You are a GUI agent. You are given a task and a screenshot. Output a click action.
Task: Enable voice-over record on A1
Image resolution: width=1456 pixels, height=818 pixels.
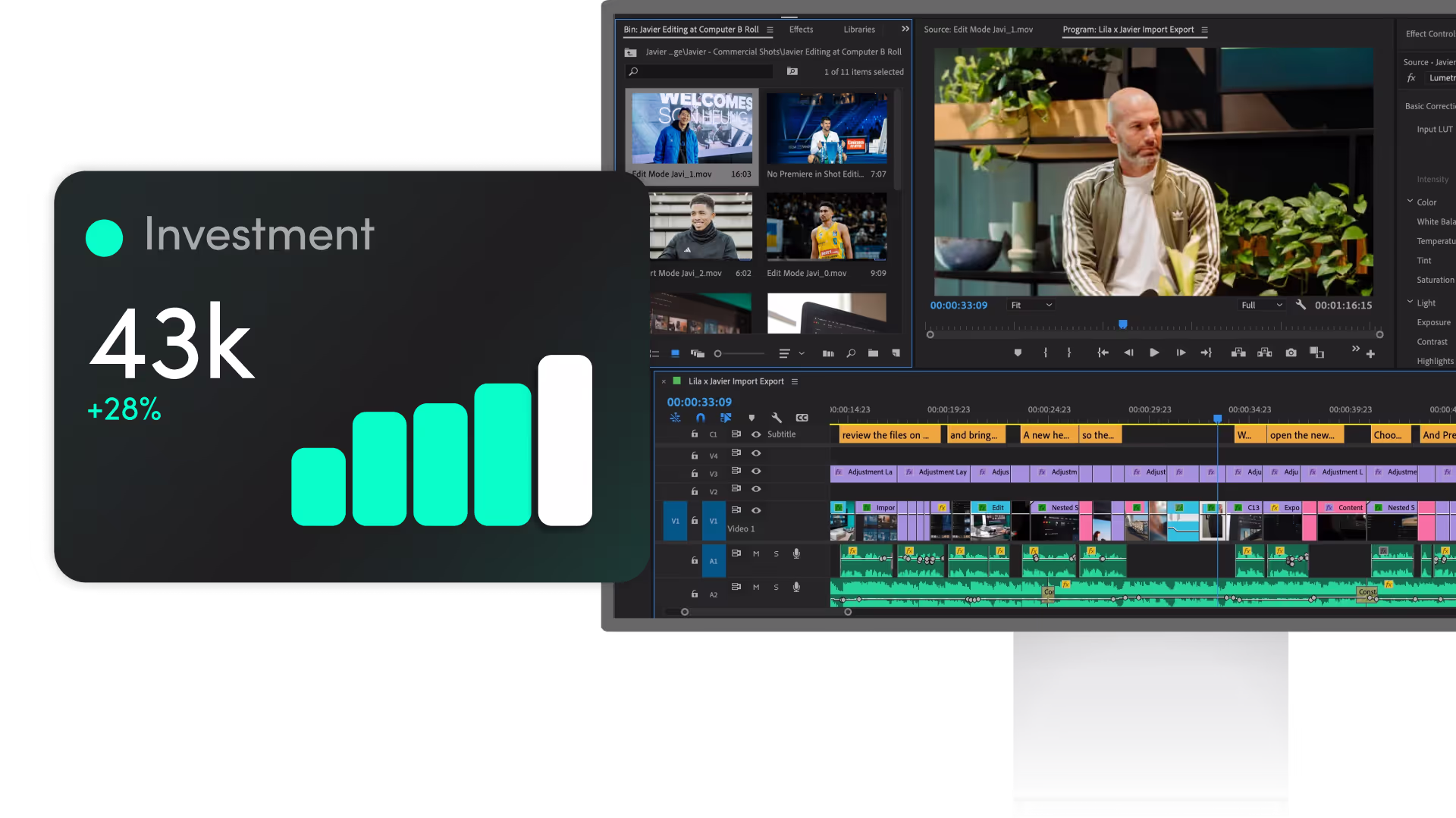(x=796, y=553)
